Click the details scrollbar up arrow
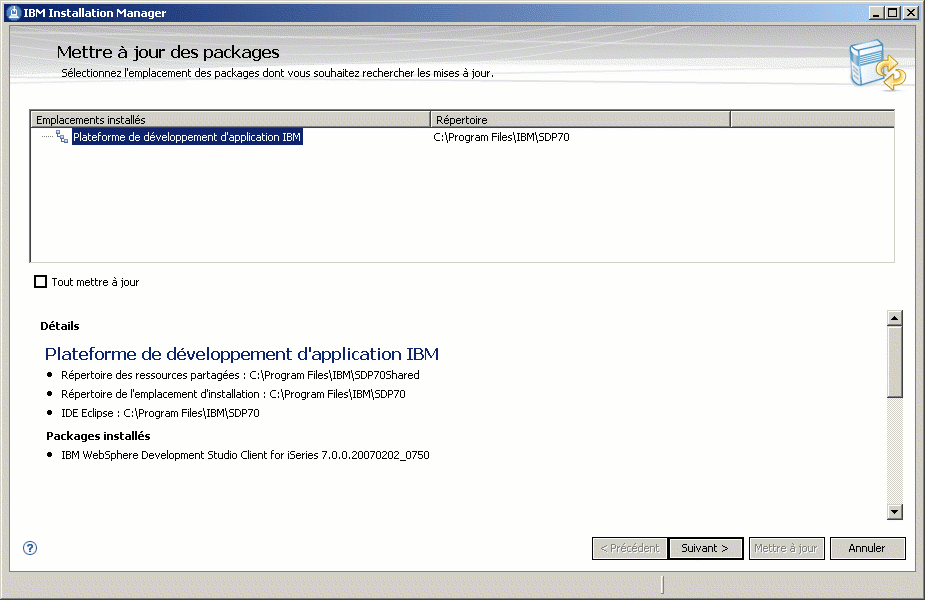This screenshot has width=925, height=600. click(894, 318)
